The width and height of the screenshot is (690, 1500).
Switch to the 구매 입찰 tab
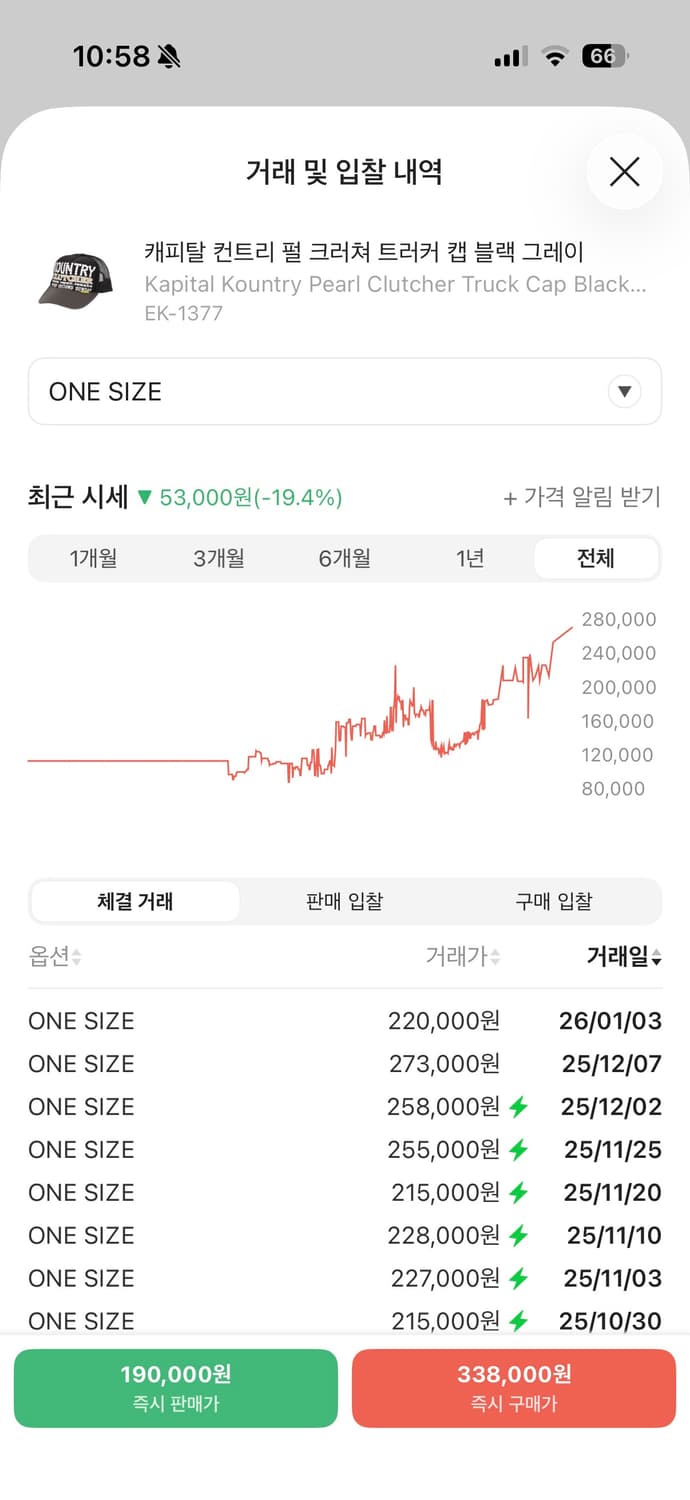click(x=554, y=901)
